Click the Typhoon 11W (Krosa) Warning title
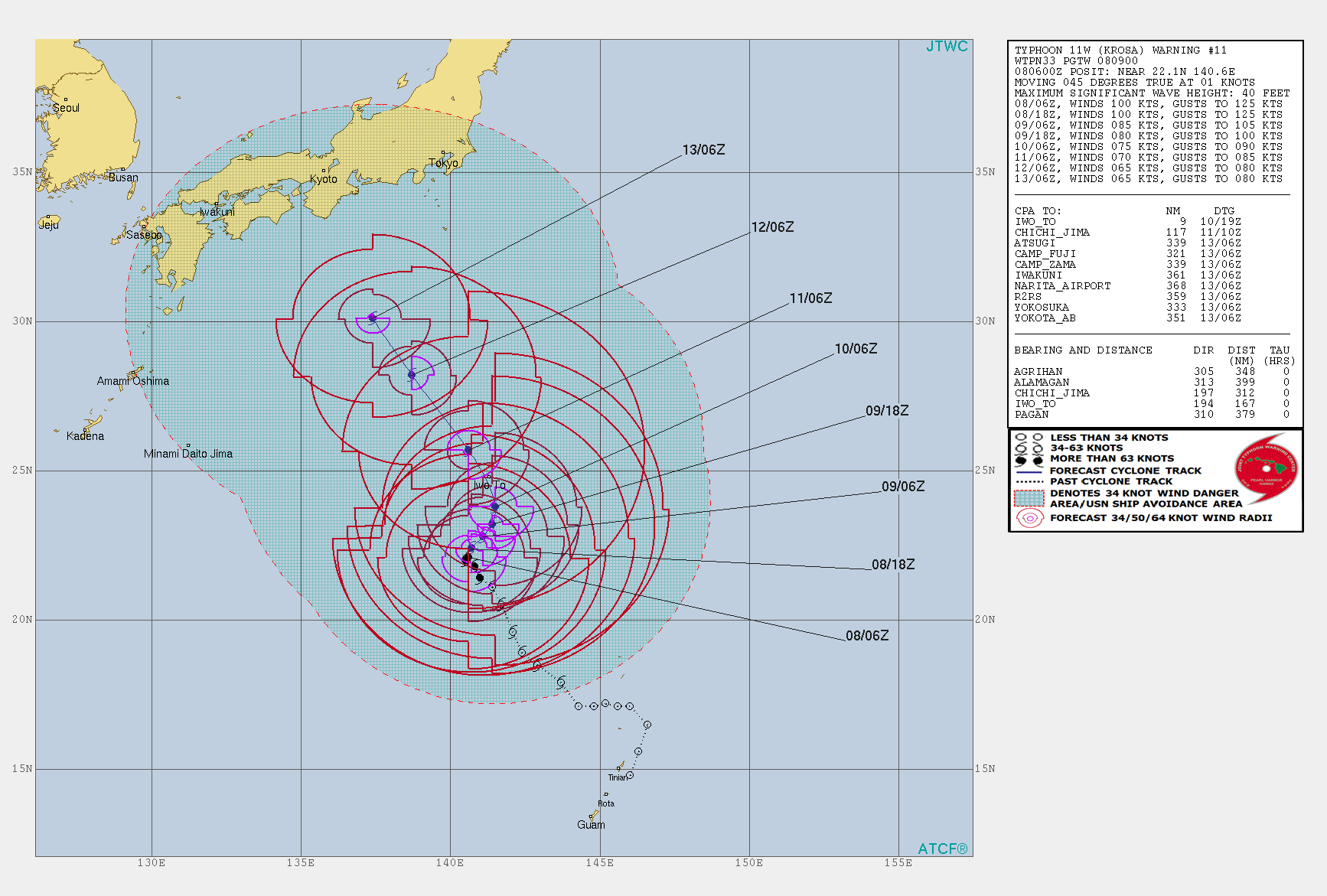This screenshot has height=896, width=1327. click(x=1120, y=51)
